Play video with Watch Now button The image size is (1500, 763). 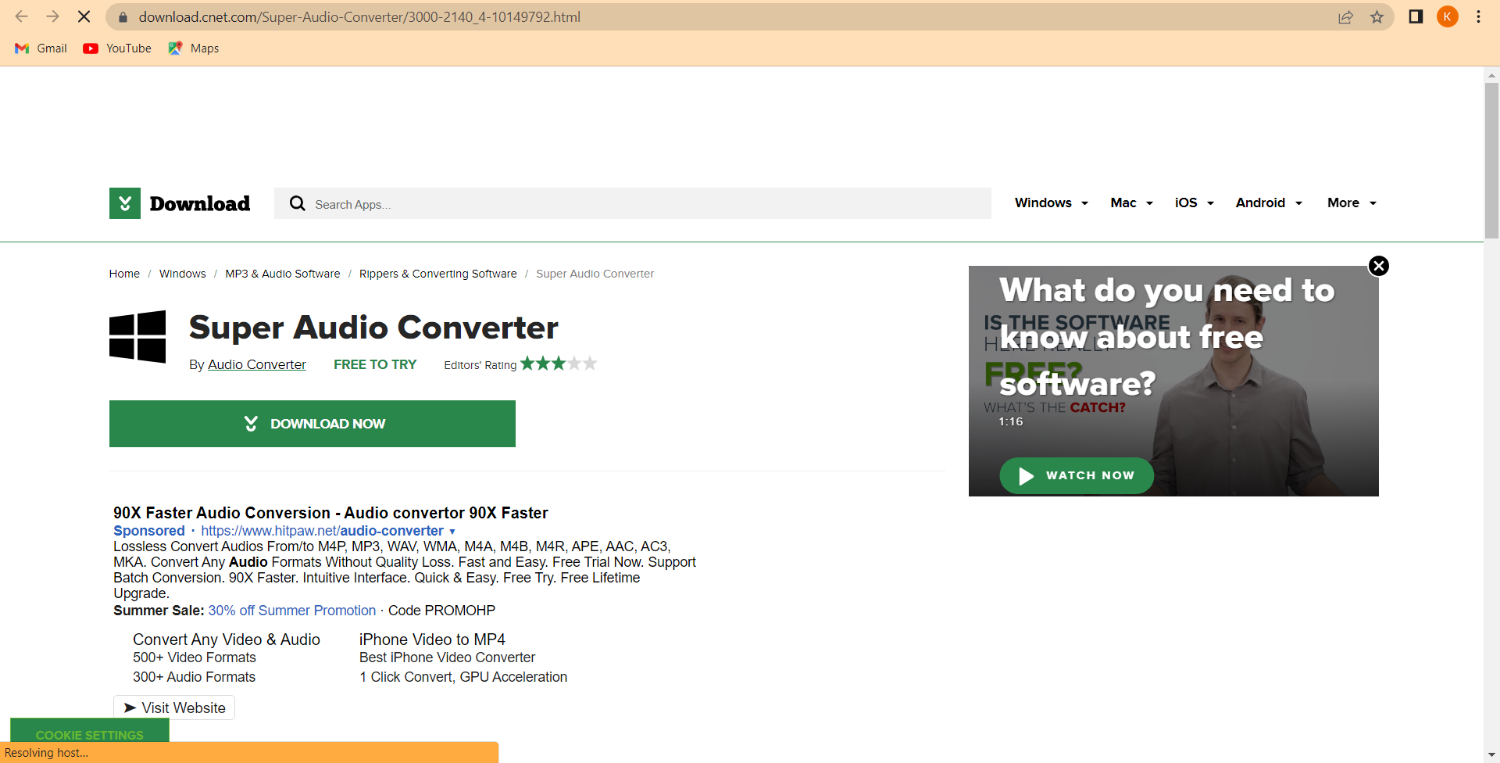(1076, 476)
